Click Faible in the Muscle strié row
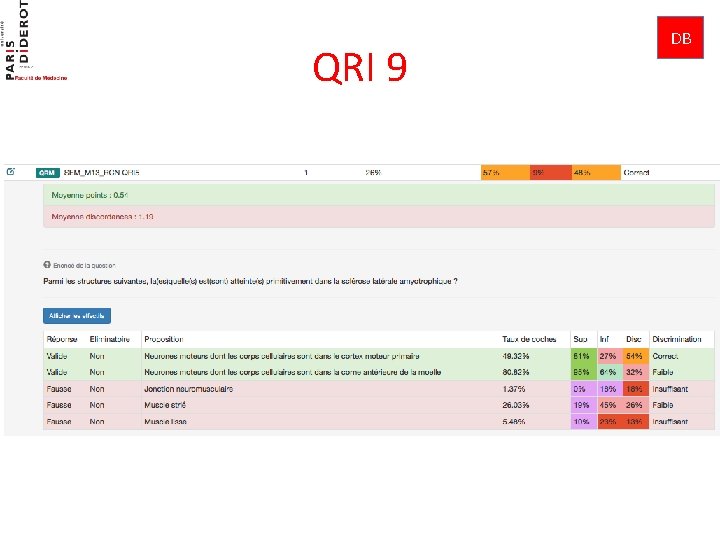This screenshot has height=540, width=720. (663, 405)
